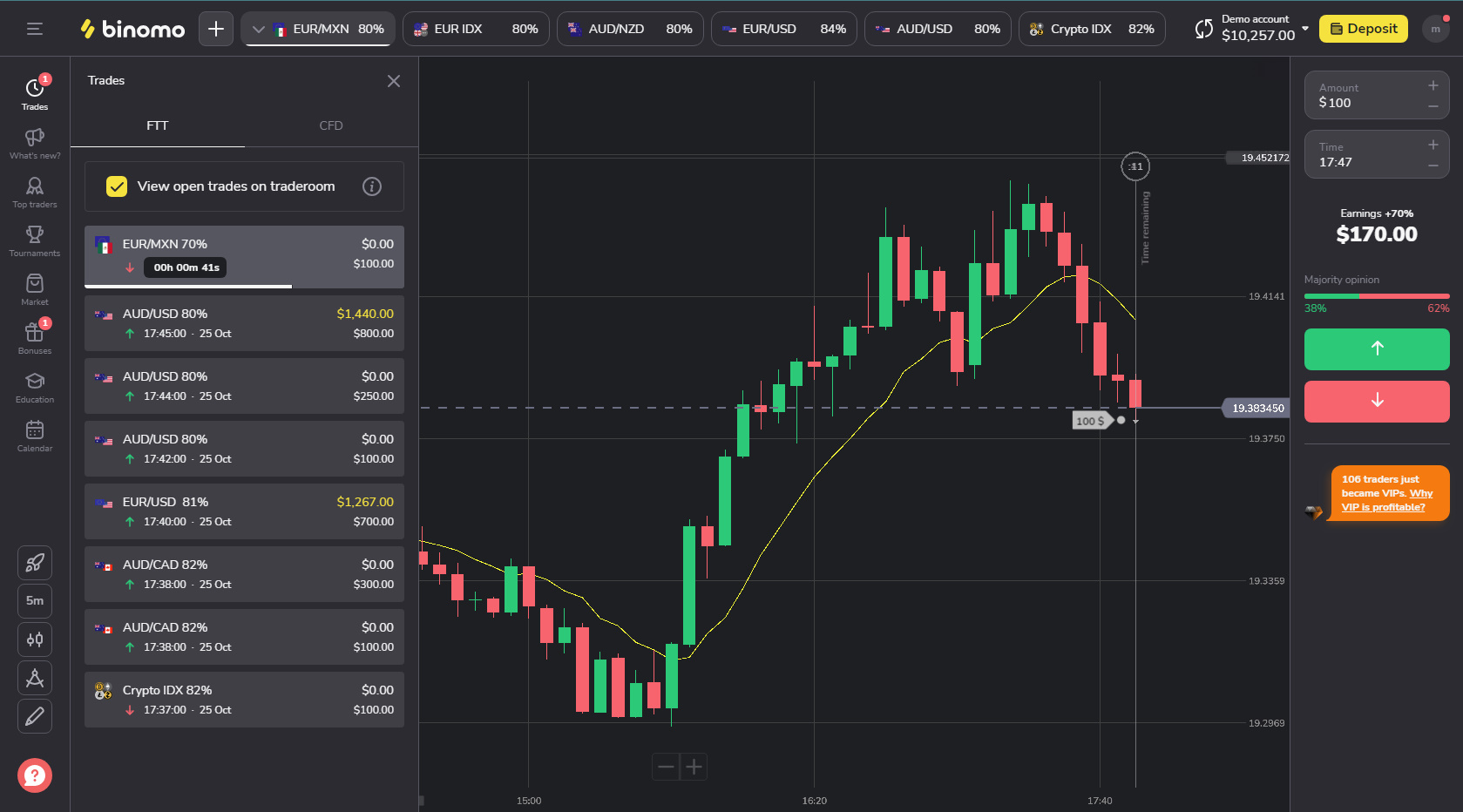Open the user profile avatar
Viewport: 1463px width, 812px height.
(1436, 29)
